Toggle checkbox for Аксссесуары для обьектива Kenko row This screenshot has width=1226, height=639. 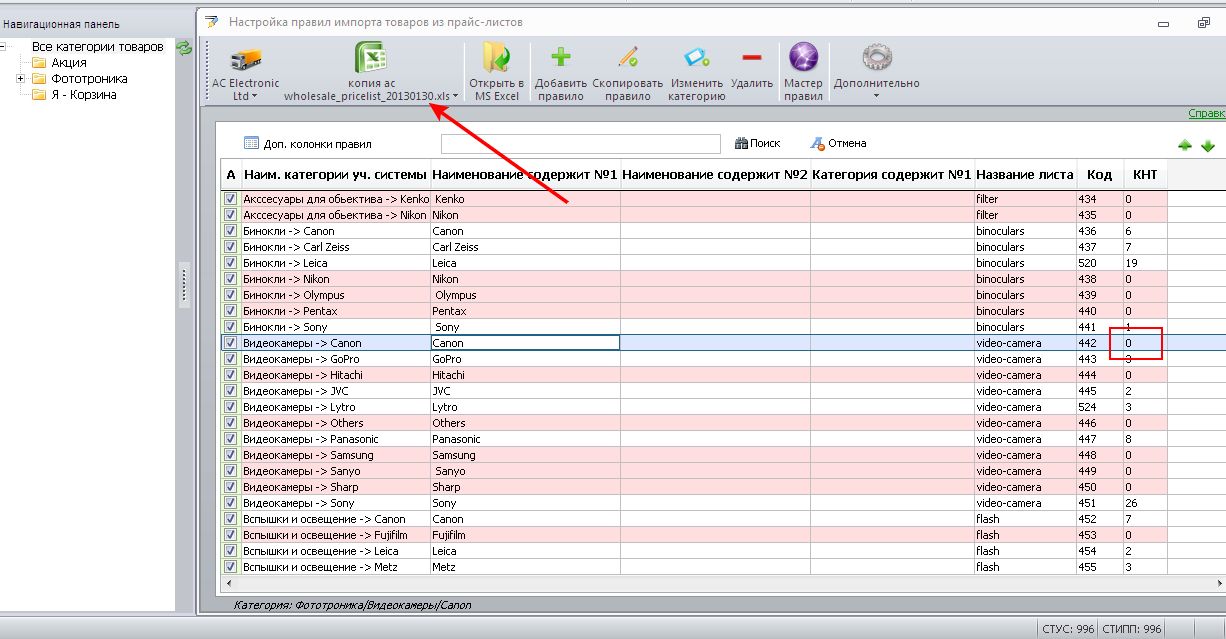click(x=231, y=199)
